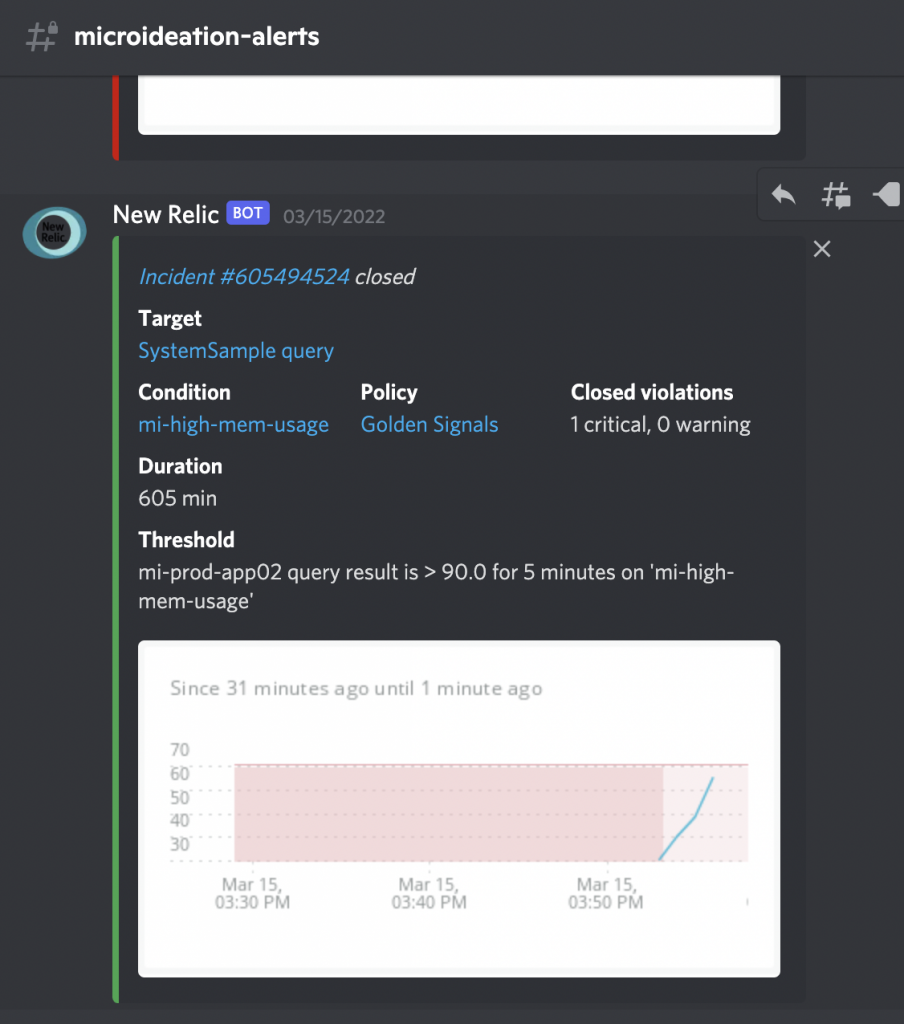Click the 'Duration' field heading
Image resolution: width=904 pixels, height=1024 pixels.
pos(180,466)
